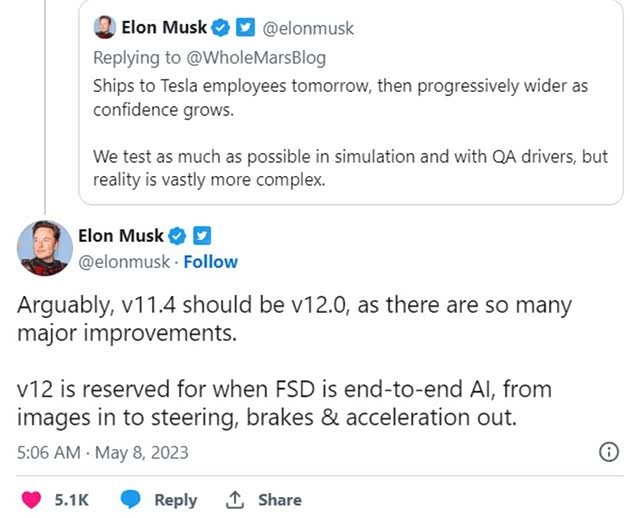The height and width of the screenshot is (518, 630).
Task: Open the tweet timestamp 5:06 AM · May 8, 2023
Action: [103, 452]
